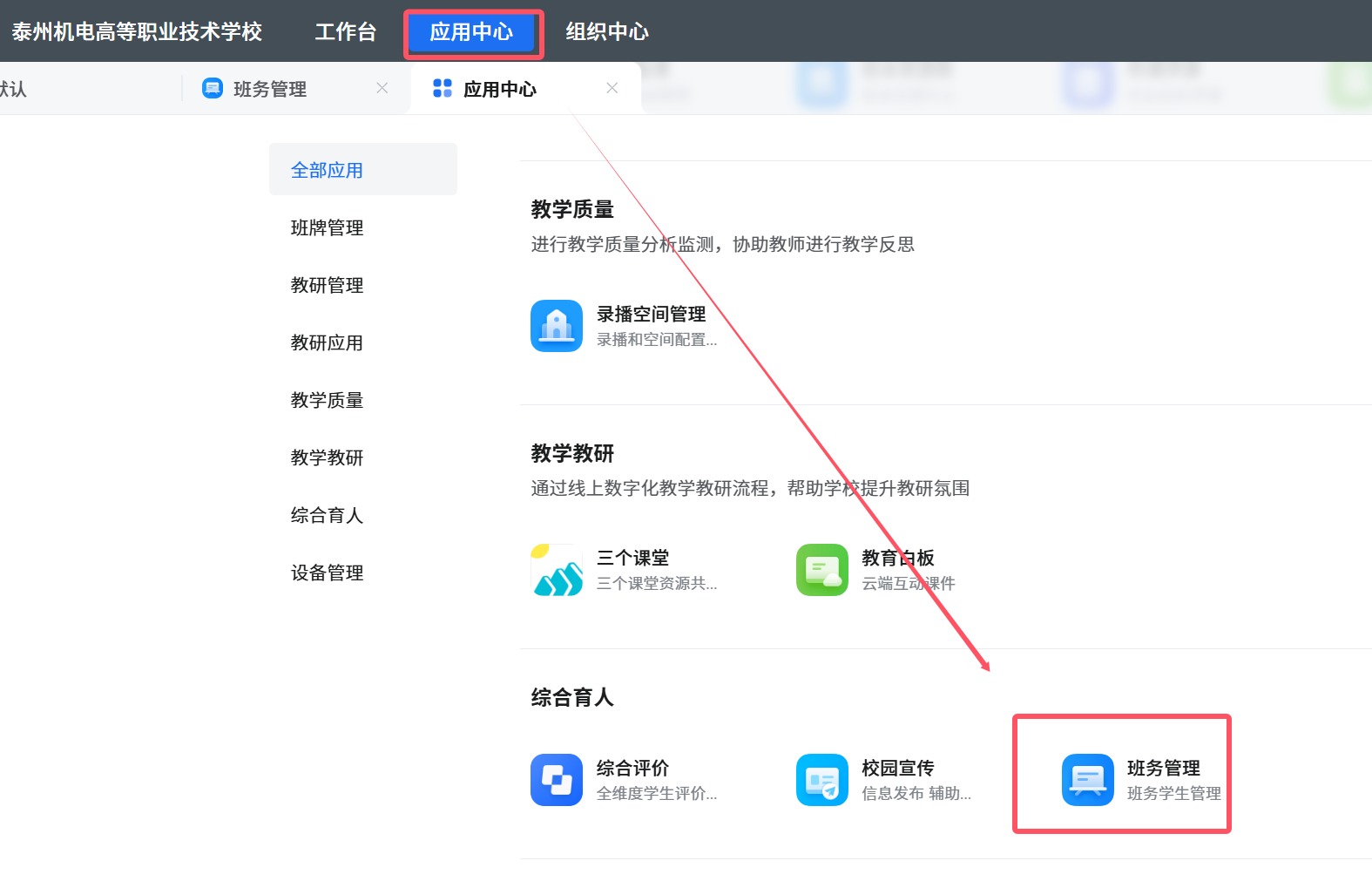Click the 录播空间管理 app title
Image resolution: width=1372 pixels, height=881 pixels.
pyautogui.click(x=651, y=314)
